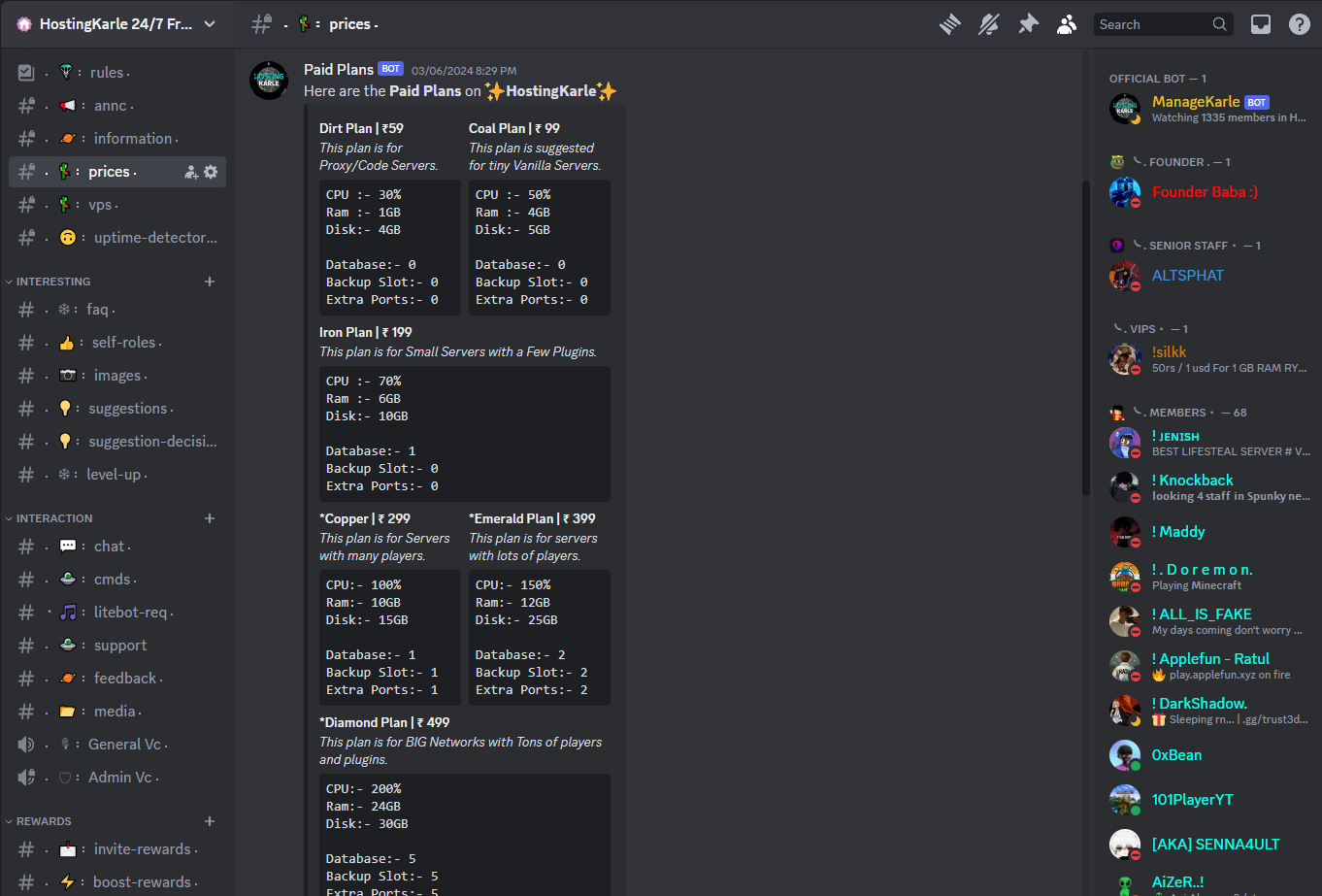Screen dimensions: 1322x896
Task: Click the Paid Plans bot avatar
Action: point(269,81)
